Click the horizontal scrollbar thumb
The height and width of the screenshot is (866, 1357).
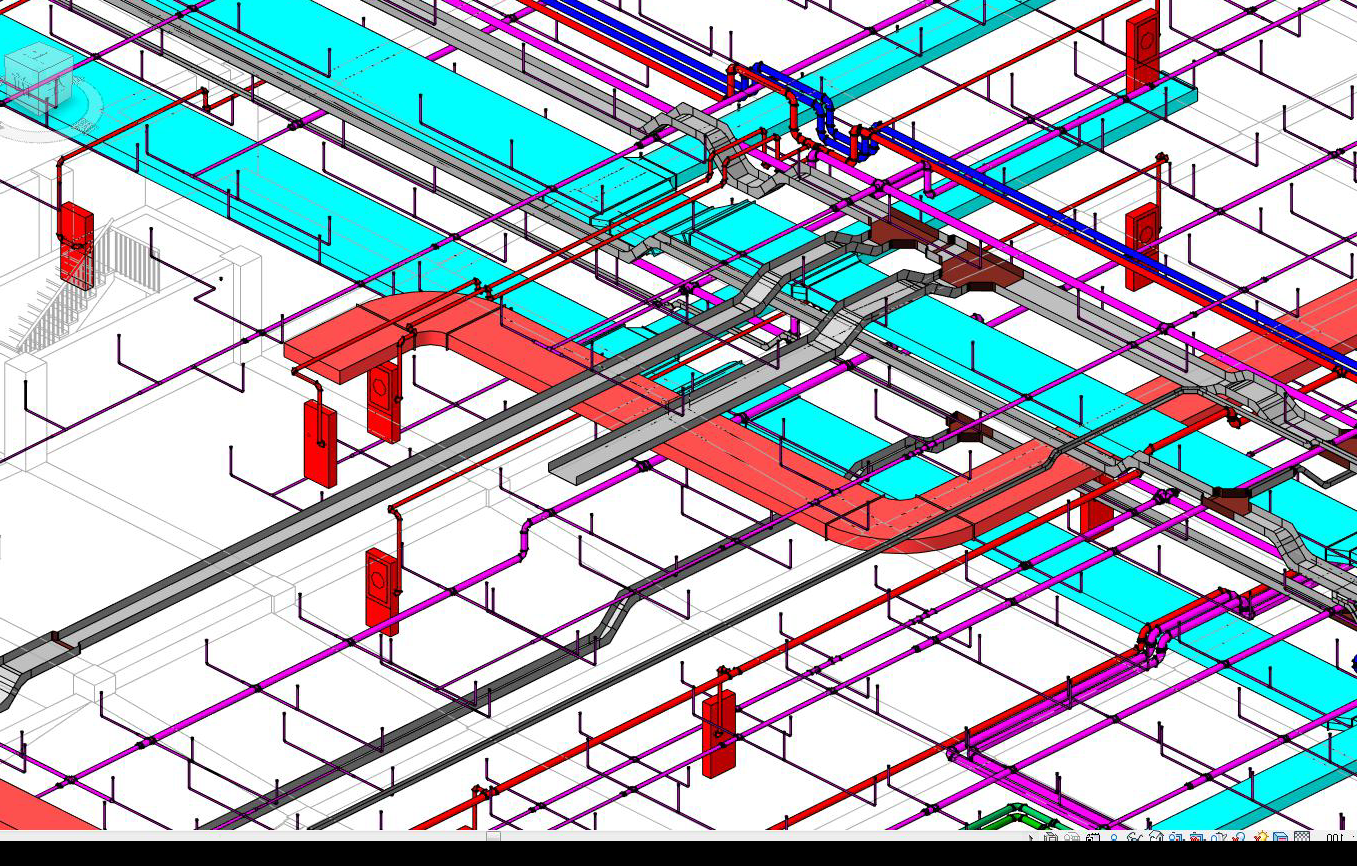click(x=494, y=836)
